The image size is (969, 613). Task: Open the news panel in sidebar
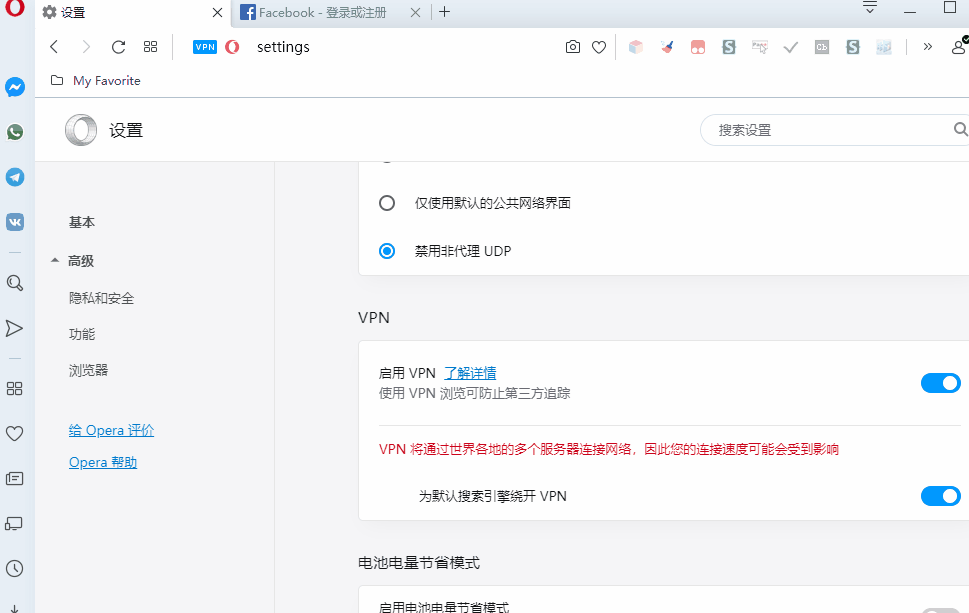(x=14, y=478)
